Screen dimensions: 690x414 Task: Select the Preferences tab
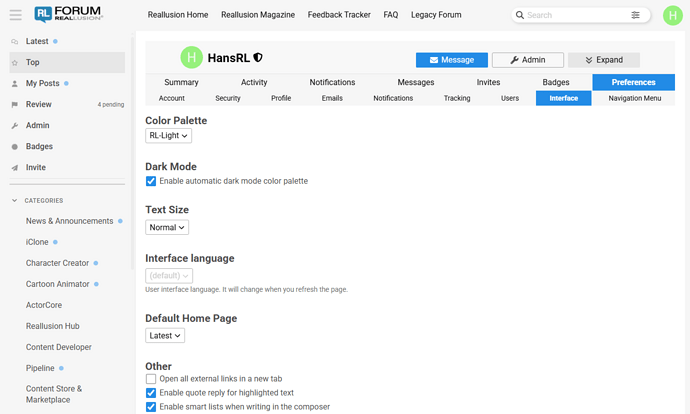click(x=633, y=82)
